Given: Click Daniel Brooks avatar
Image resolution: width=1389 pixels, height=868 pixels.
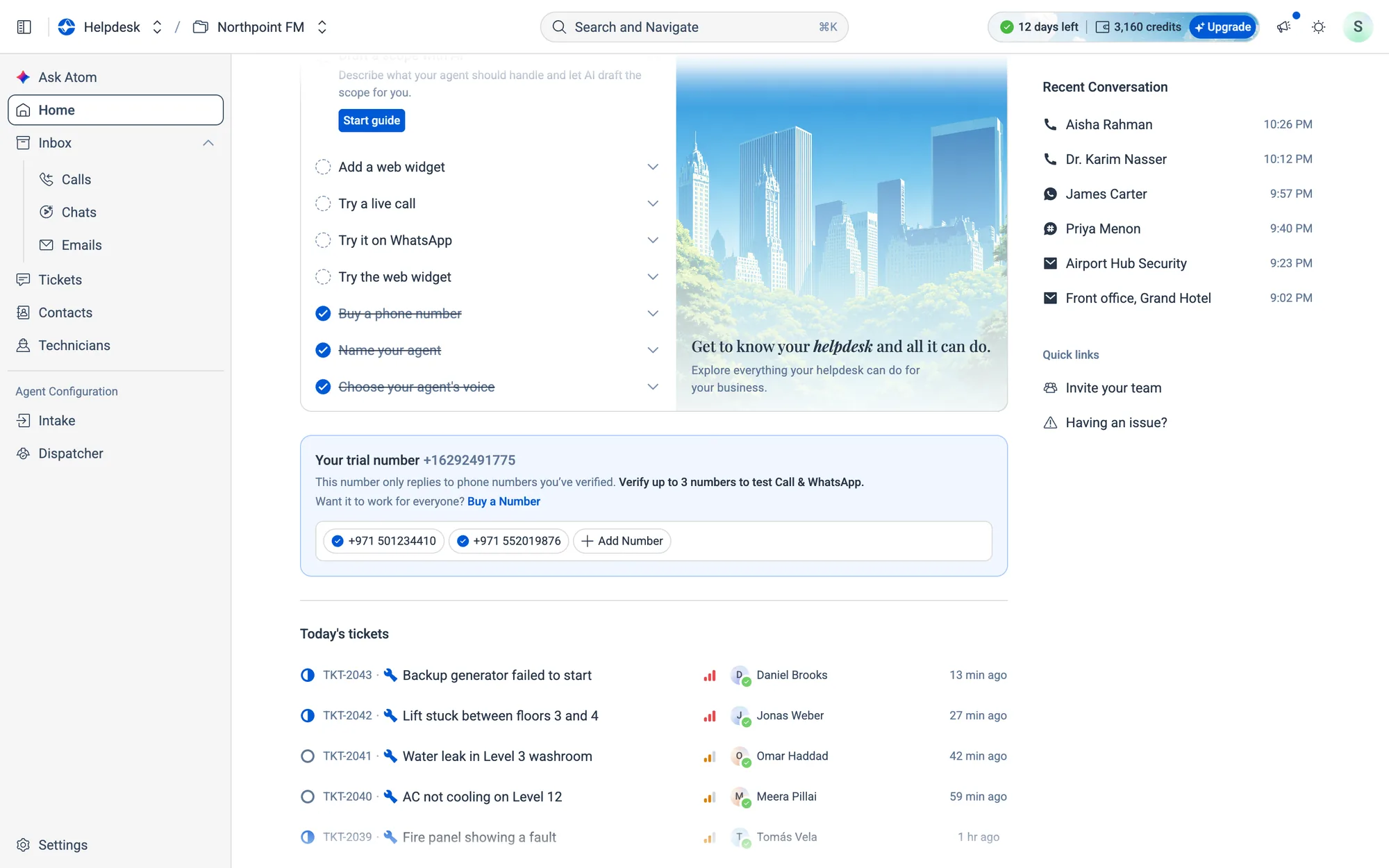Looking at the screenshot, I should [740, 676].
